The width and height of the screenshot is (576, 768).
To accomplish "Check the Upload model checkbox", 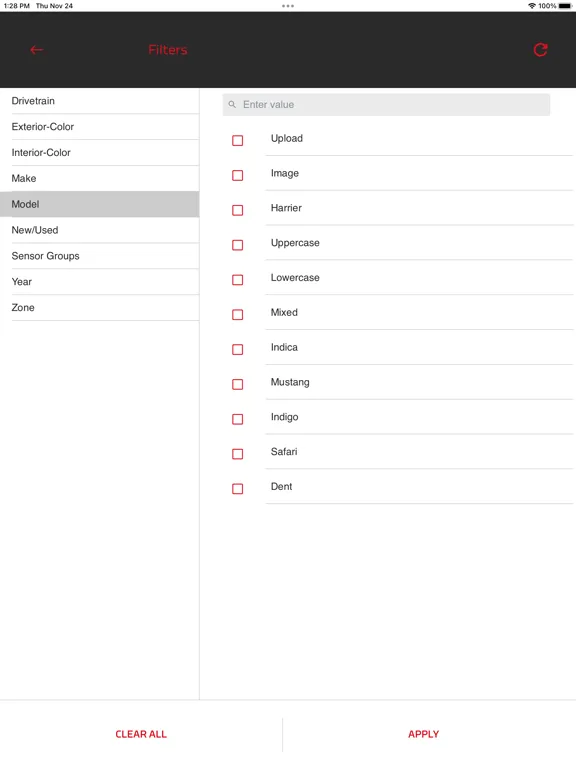I will click(238, 141).
